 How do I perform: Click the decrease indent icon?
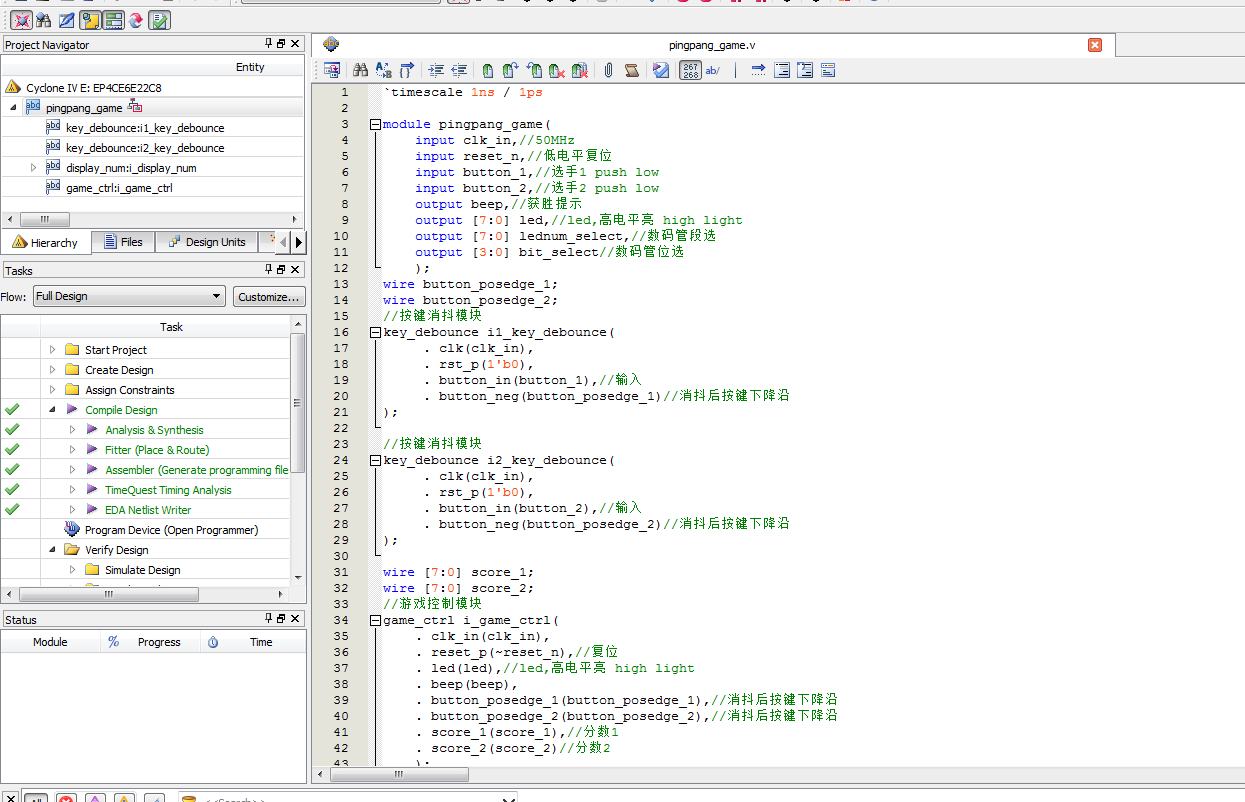(x=459, y=70)
